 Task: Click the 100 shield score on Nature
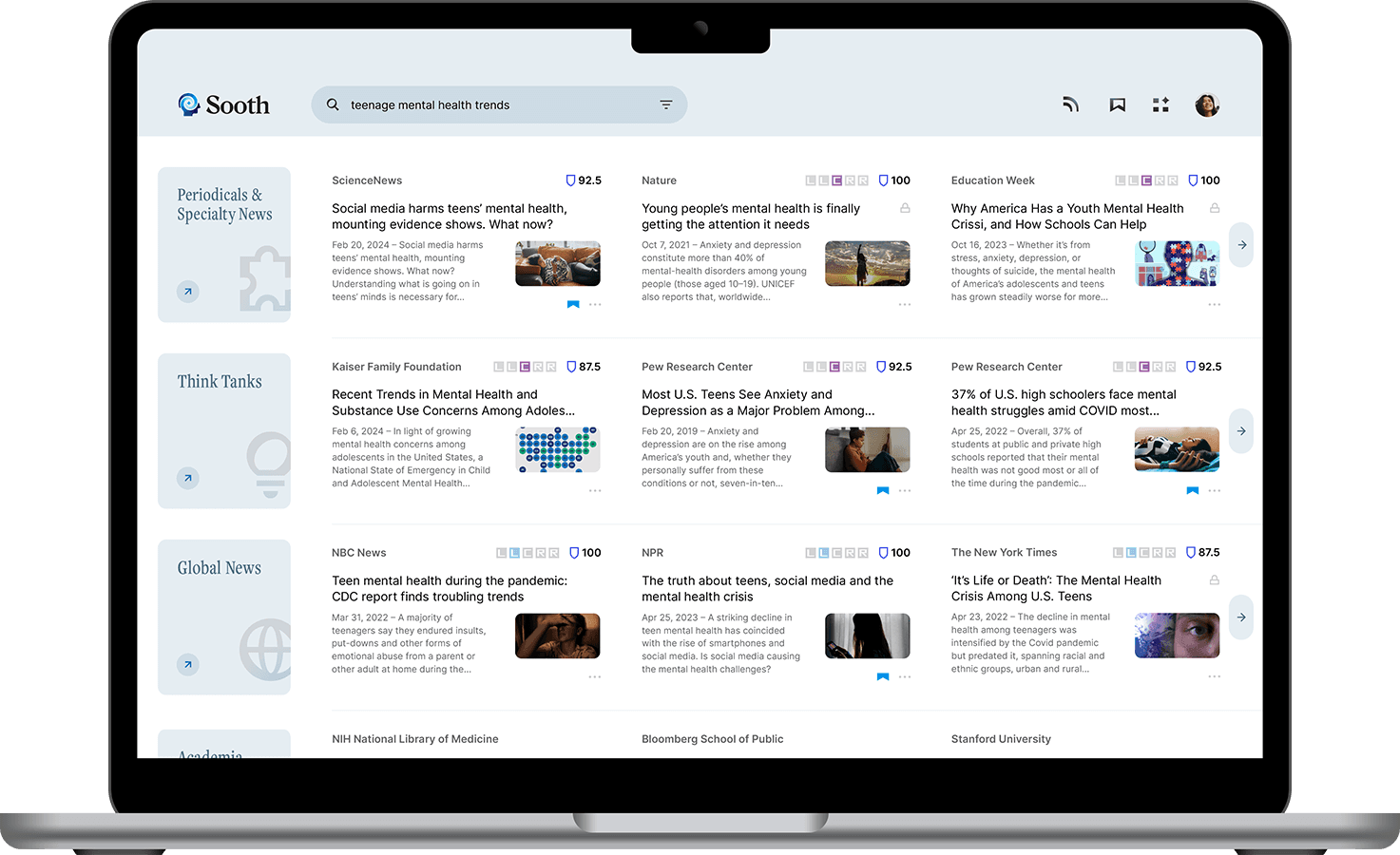894,180
